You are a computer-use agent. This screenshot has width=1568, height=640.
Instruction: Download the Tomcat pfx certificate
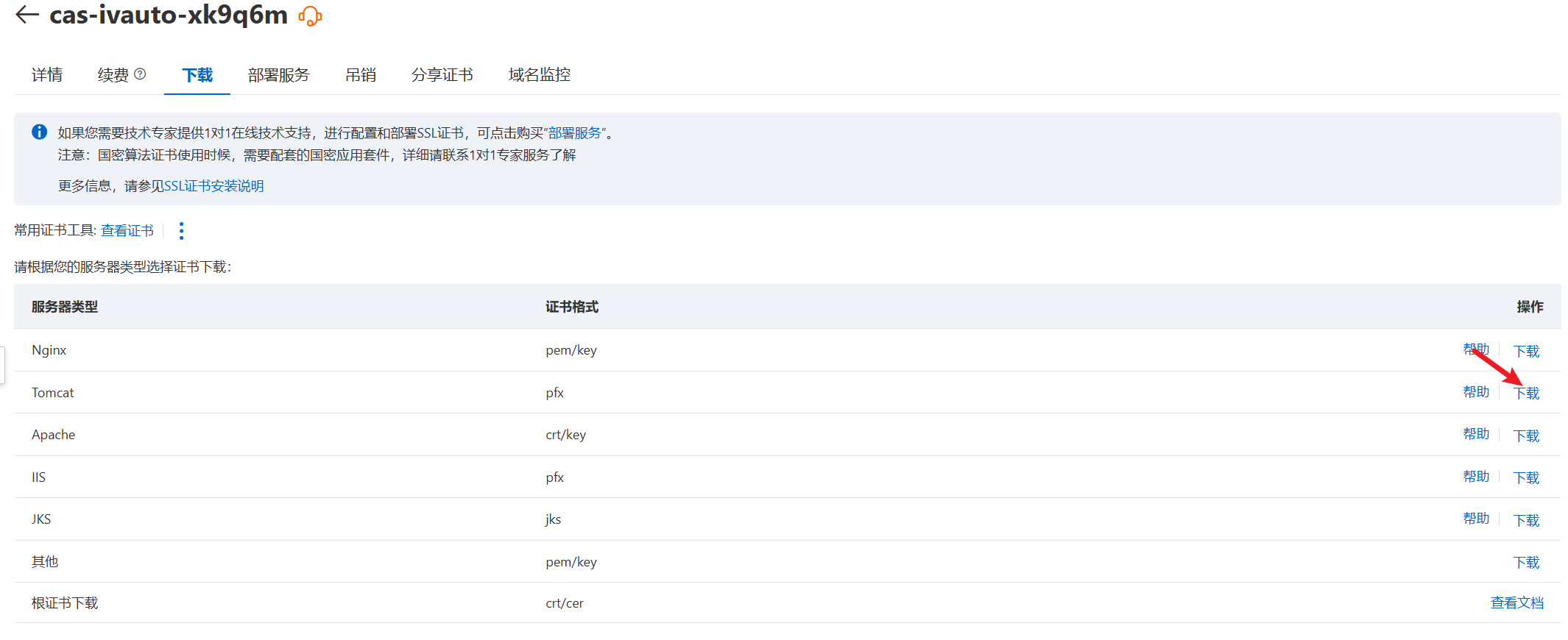click(x=1526, y=394)
